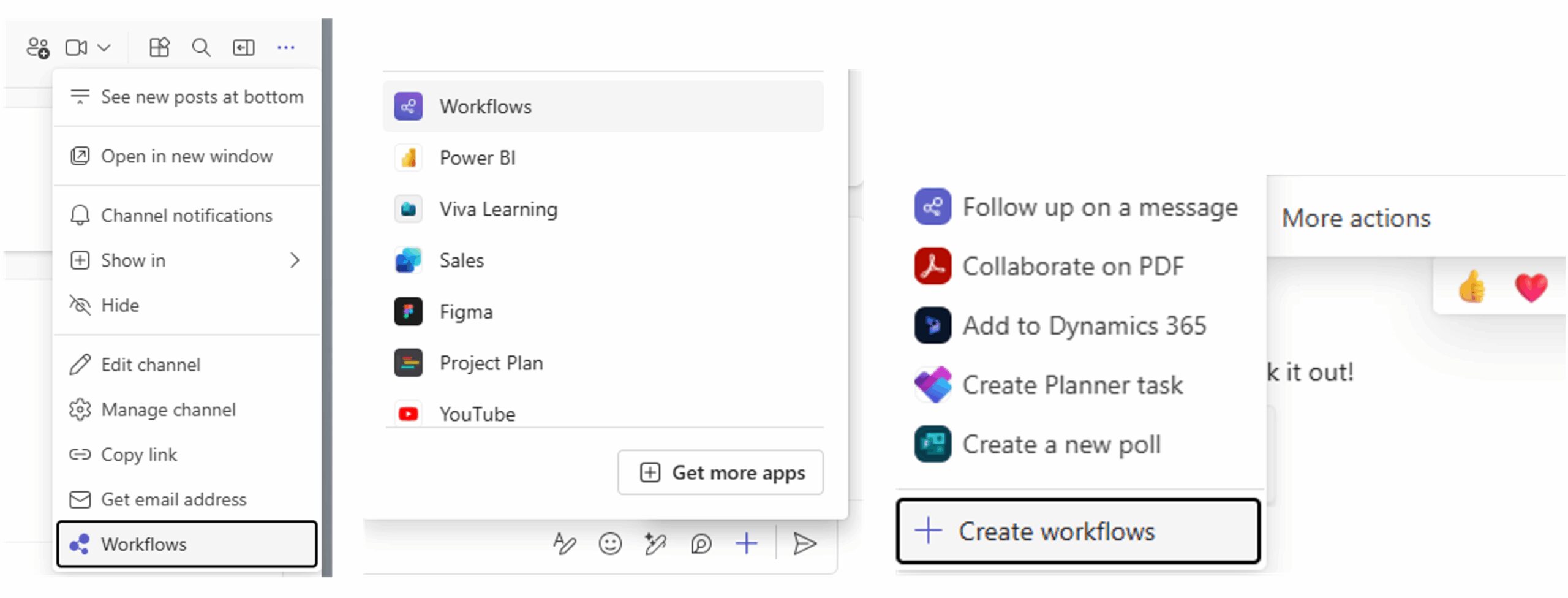Viewport: 1568px width, 598px height.
Task: Choose Create Planner task action
Action: point(1072,385)
